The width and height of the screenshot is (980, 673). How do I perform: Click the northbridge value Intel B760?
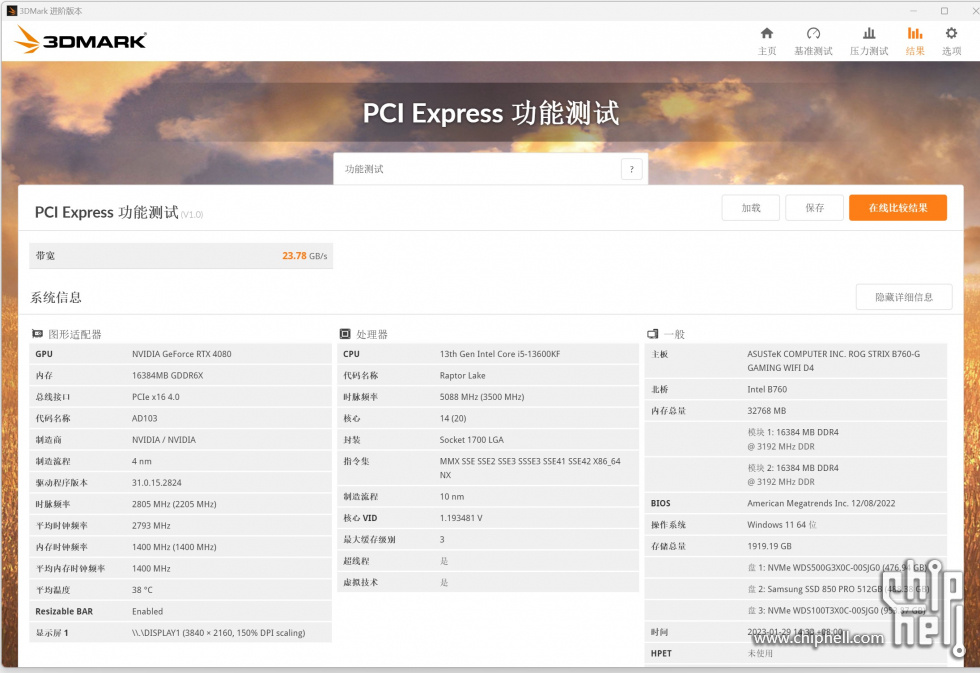click(x=767, y=389)
